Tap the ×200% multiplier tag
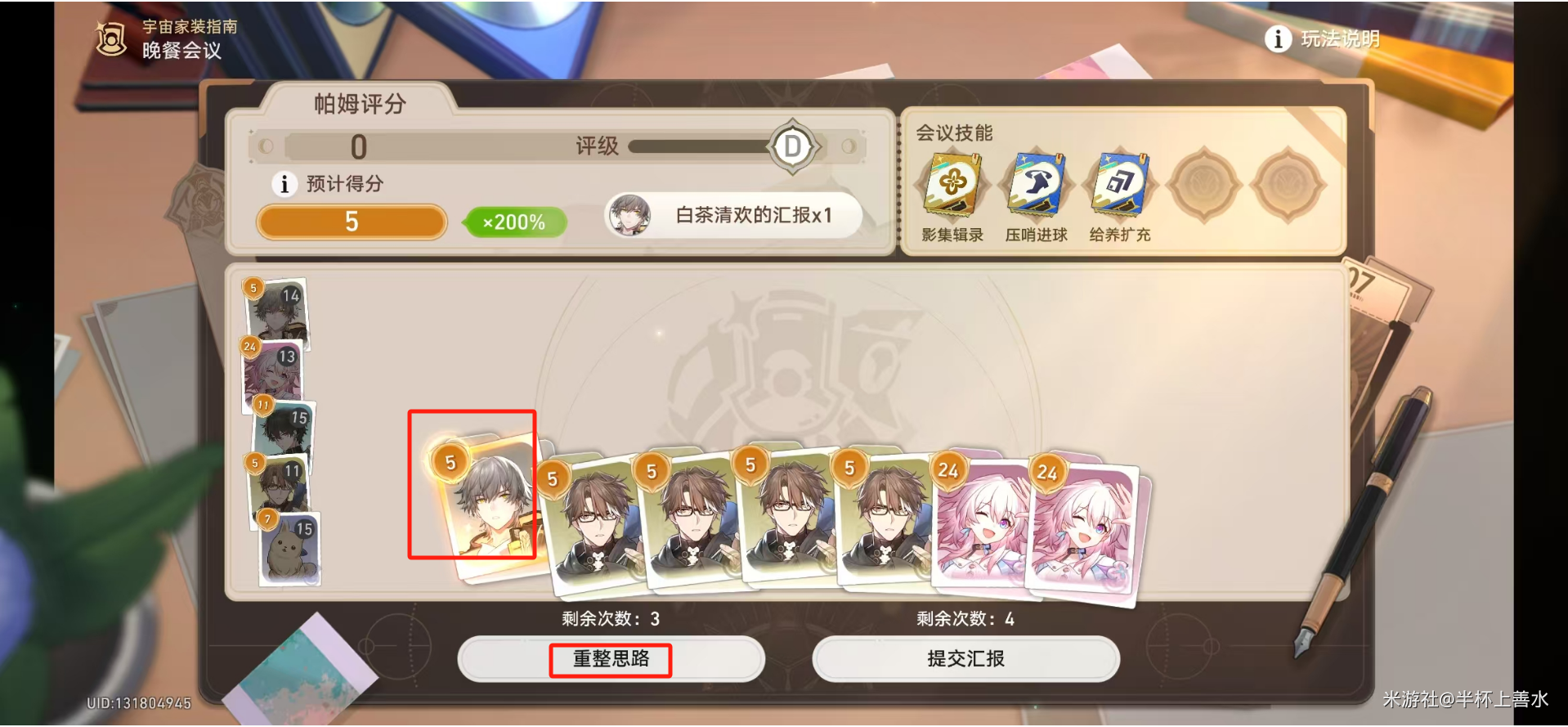 [x=514, y=222]
